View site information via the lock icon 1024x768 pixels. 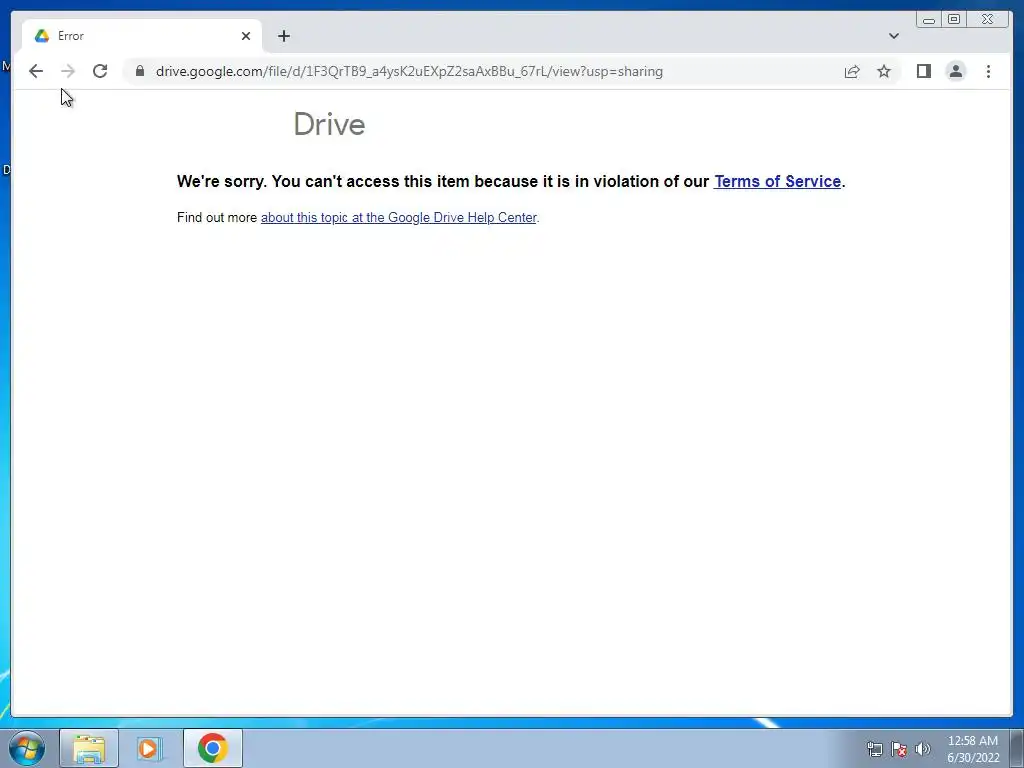point(140,71)
